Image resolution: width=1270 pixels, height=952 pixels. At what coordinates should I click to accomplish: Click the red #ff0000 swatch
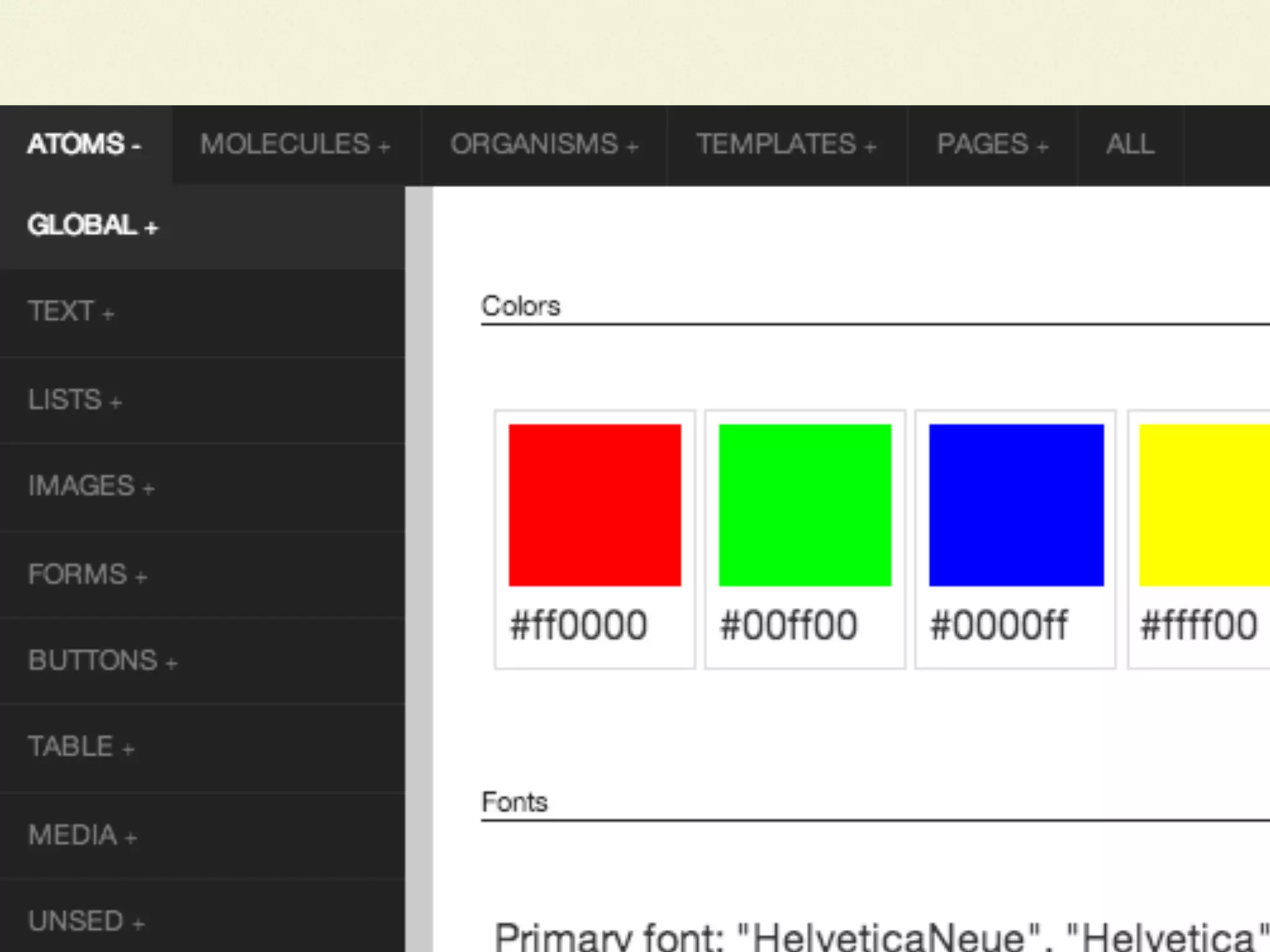pyautogui.click(x=594, y=505)
